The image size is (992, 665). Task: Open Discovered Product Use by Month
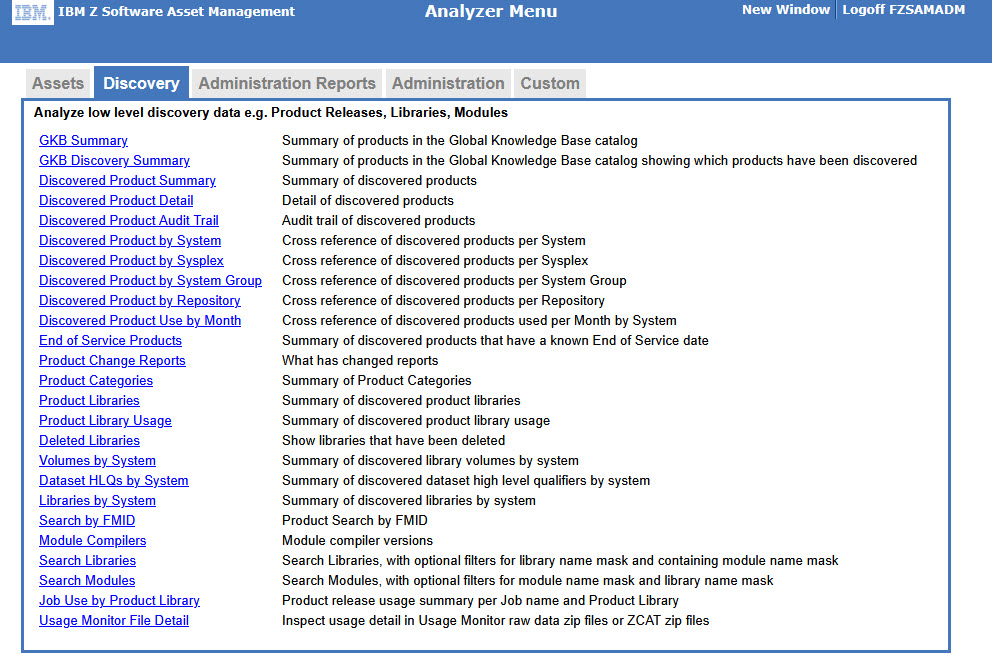click(140, 321)
